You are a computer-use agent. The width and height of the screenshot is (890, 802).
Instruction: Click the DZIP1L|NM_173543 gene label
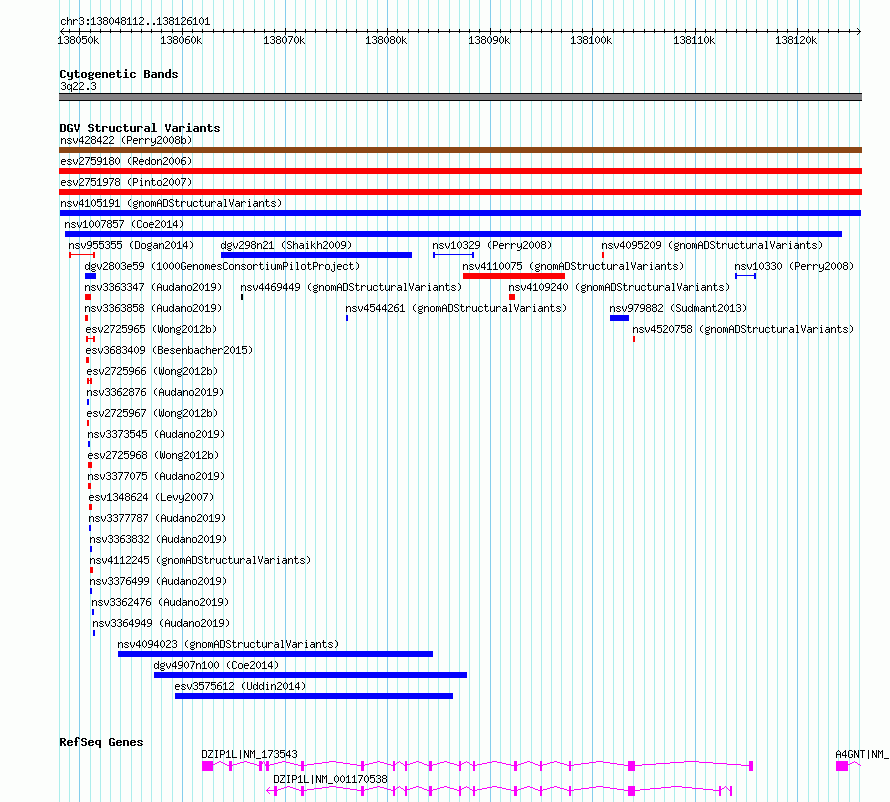click(x=249, y=754)
